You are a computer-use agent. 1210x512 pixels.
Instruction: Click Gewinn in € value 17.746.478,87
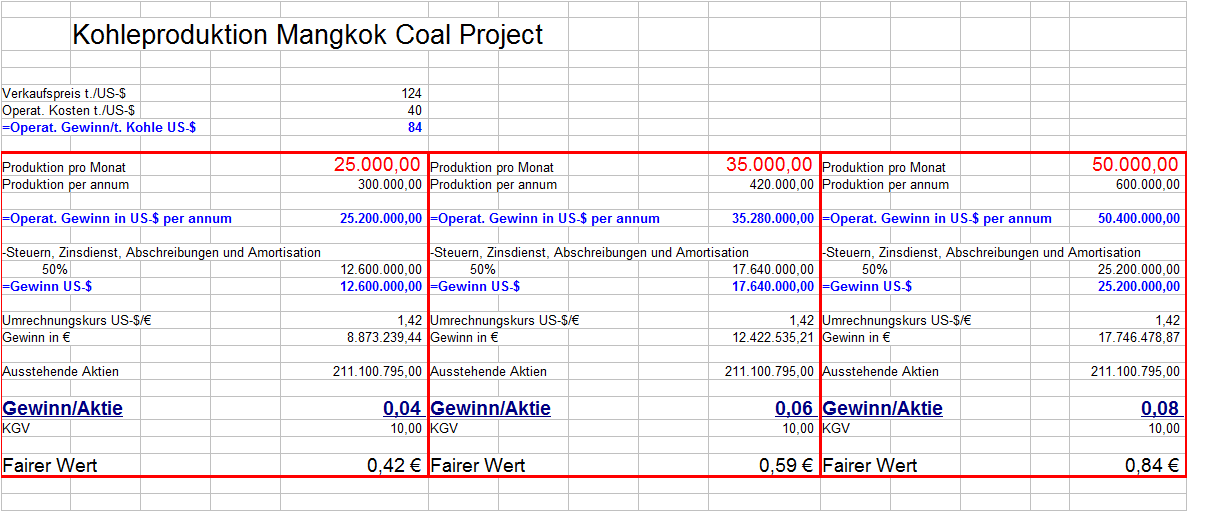click(1139, 338)
